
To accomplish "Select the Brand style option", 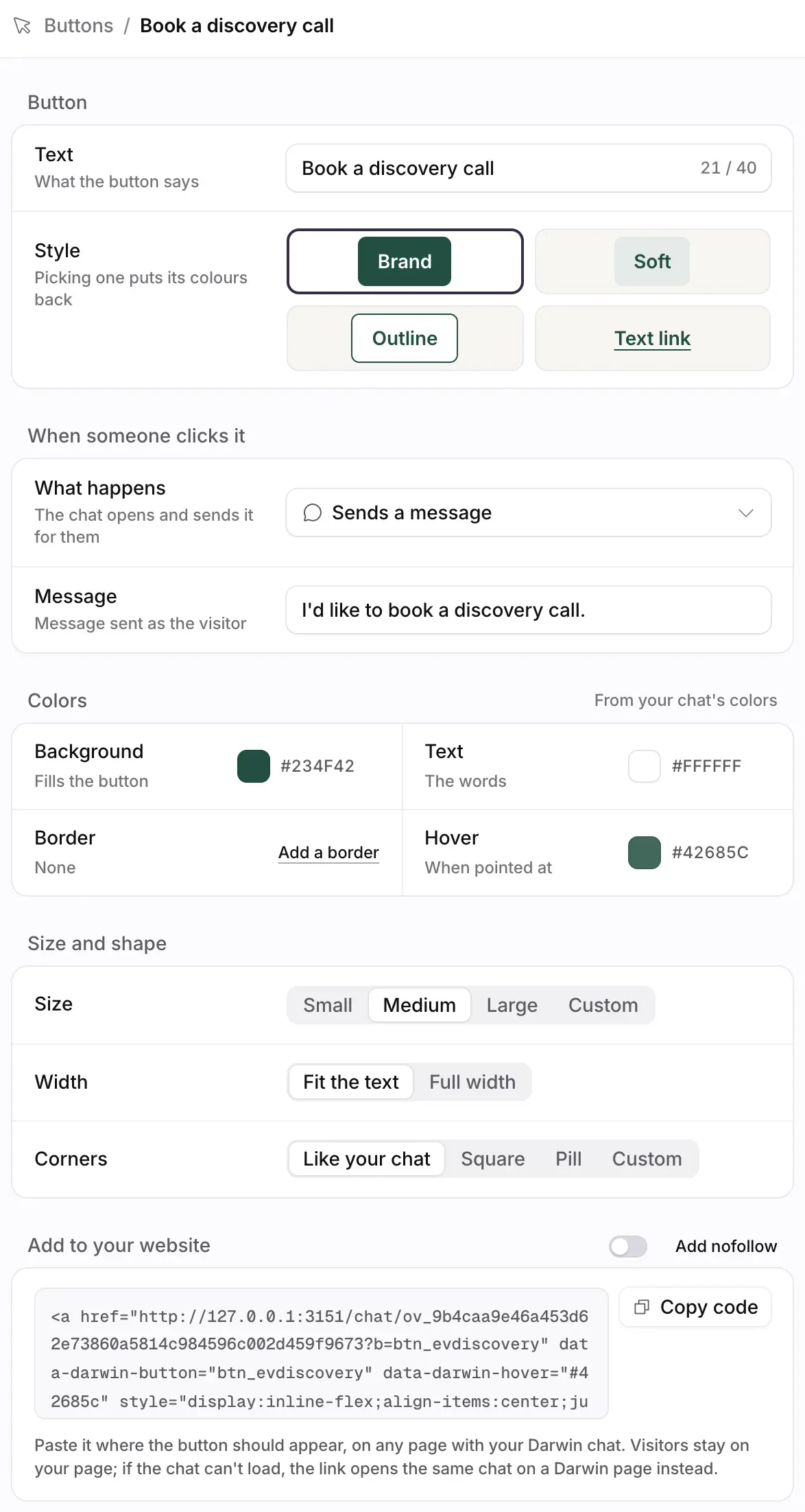I will 405,261.
